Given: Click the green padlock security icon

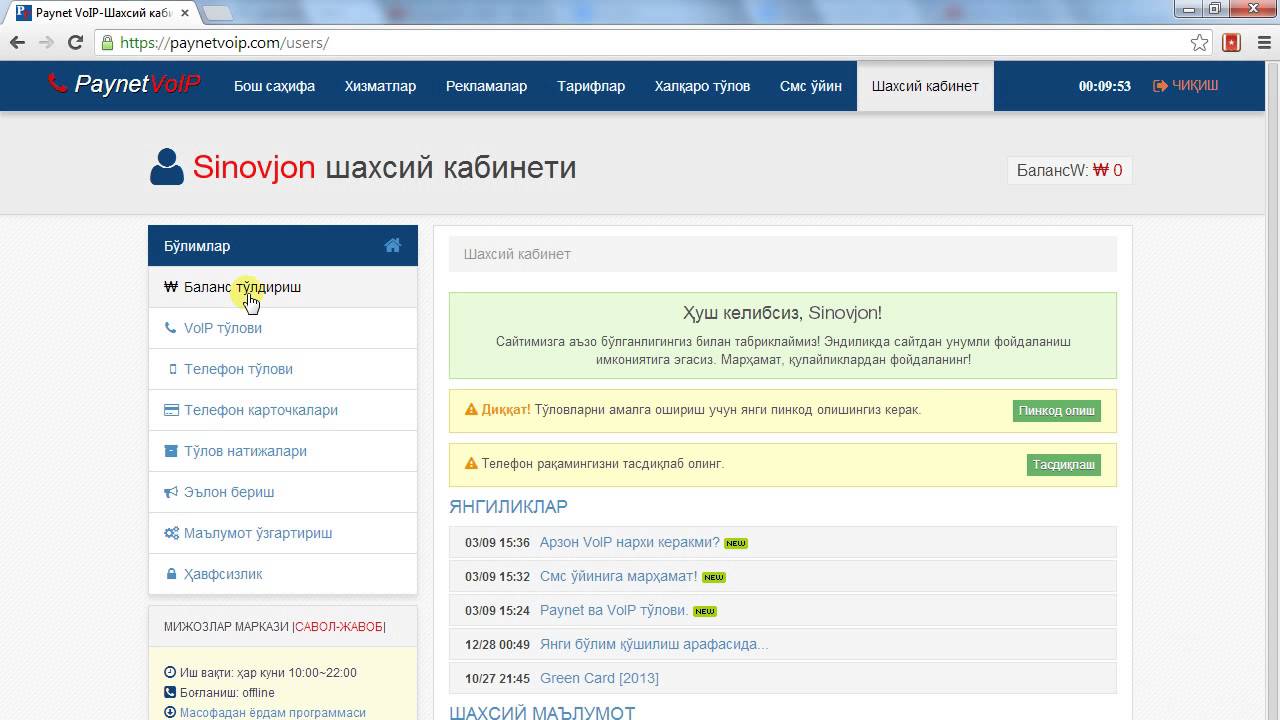Looking at the screenshot, I should coord(107,43).
